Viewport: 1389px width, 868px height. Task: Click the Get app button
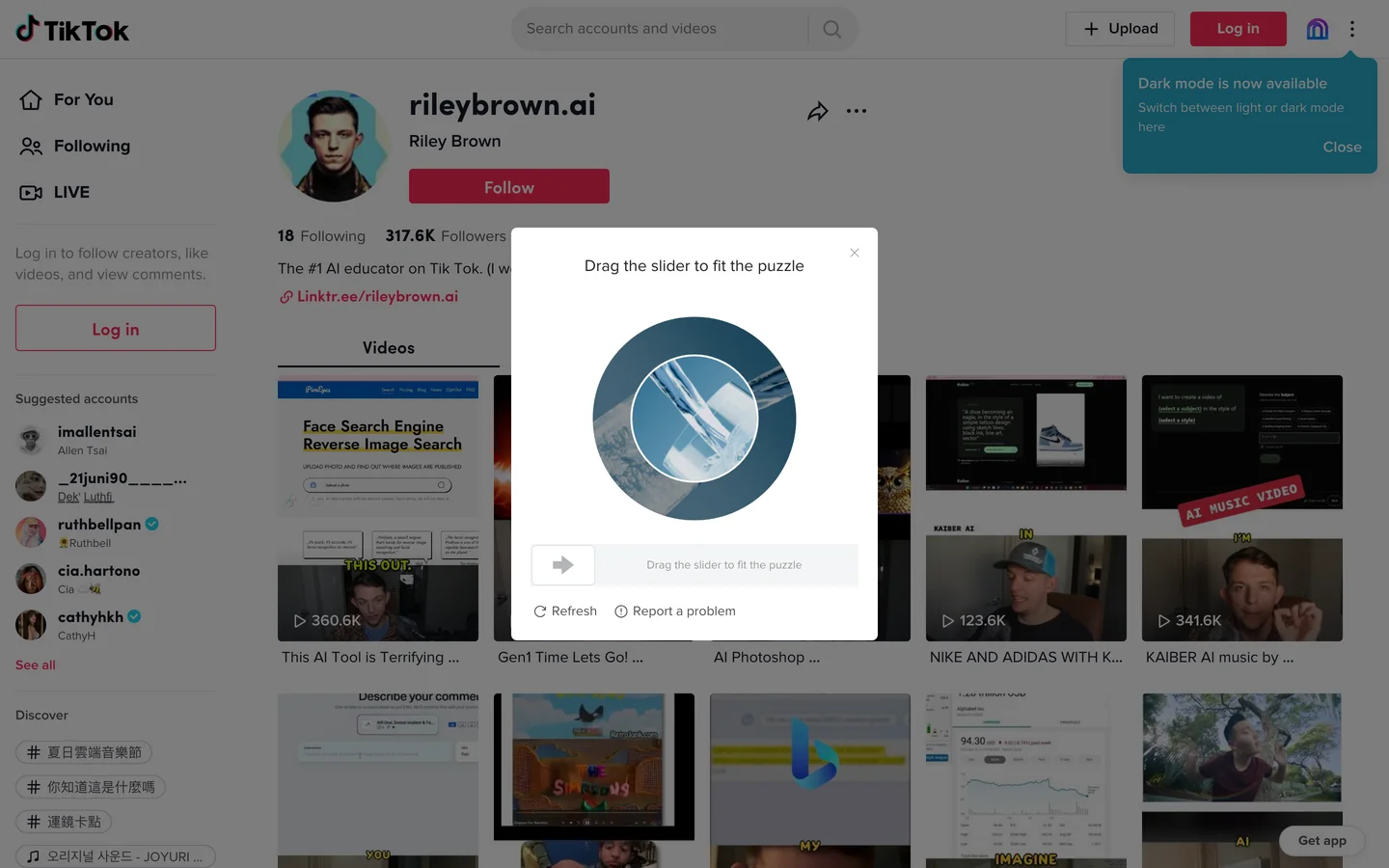1321,841
